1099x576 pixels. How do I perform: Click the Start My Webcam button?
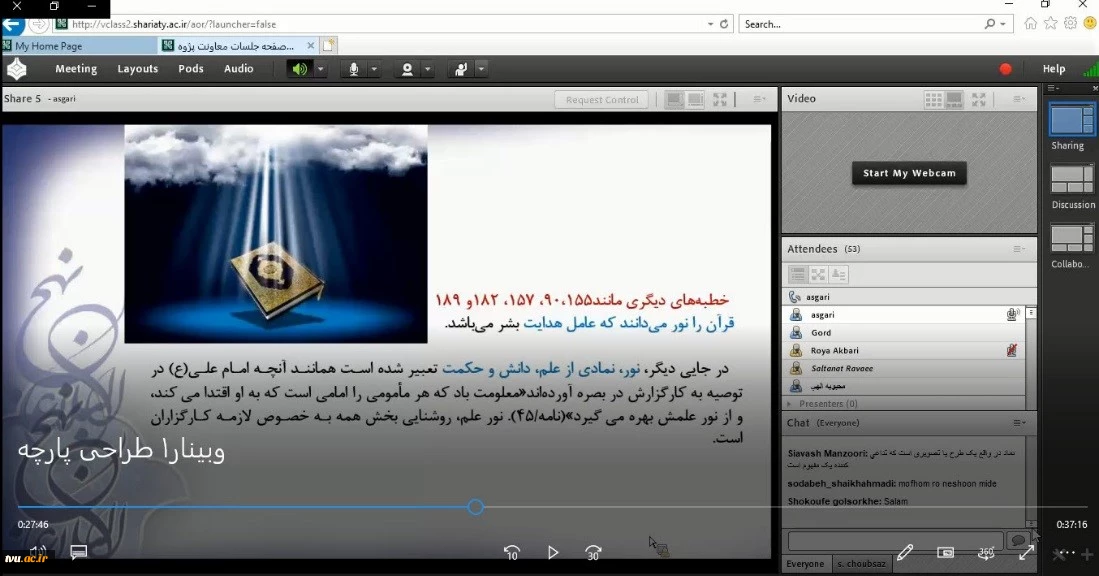pyautogui.click(x=909, y=173)
